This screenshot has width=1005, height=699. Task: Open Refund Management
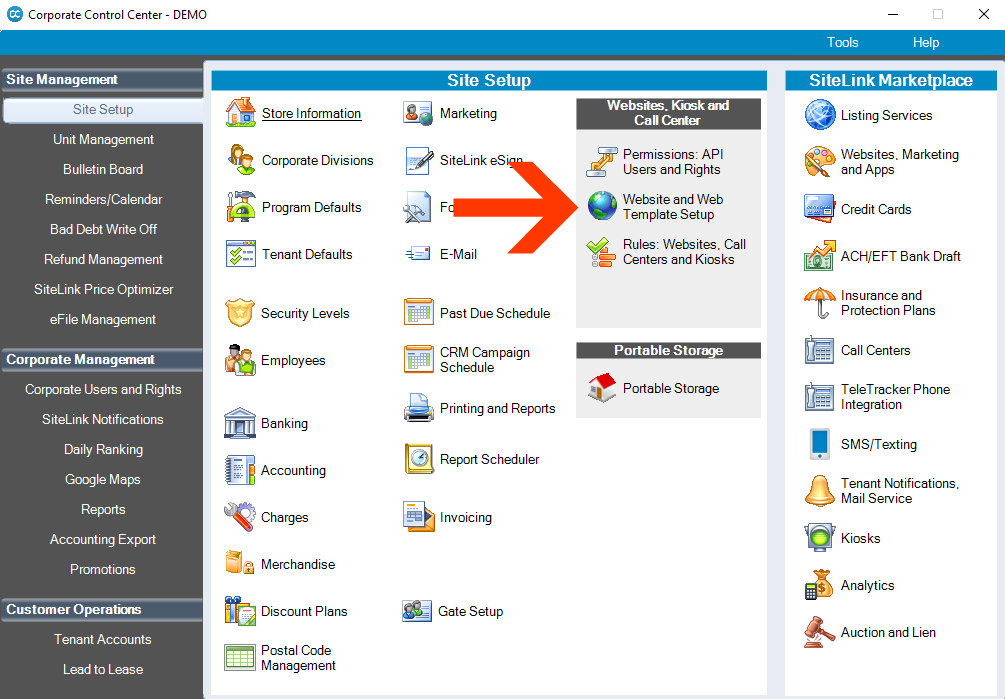tap(103, 259)
